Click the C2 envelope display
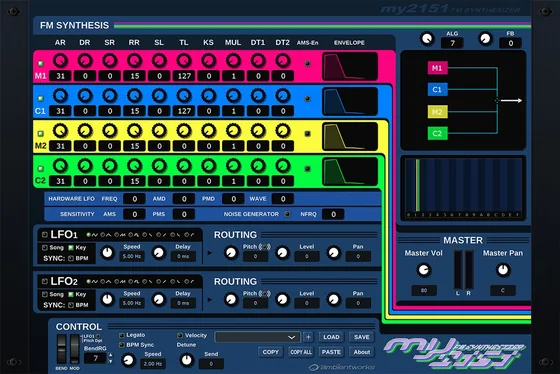The image size is (560, 374). [350, 171]
